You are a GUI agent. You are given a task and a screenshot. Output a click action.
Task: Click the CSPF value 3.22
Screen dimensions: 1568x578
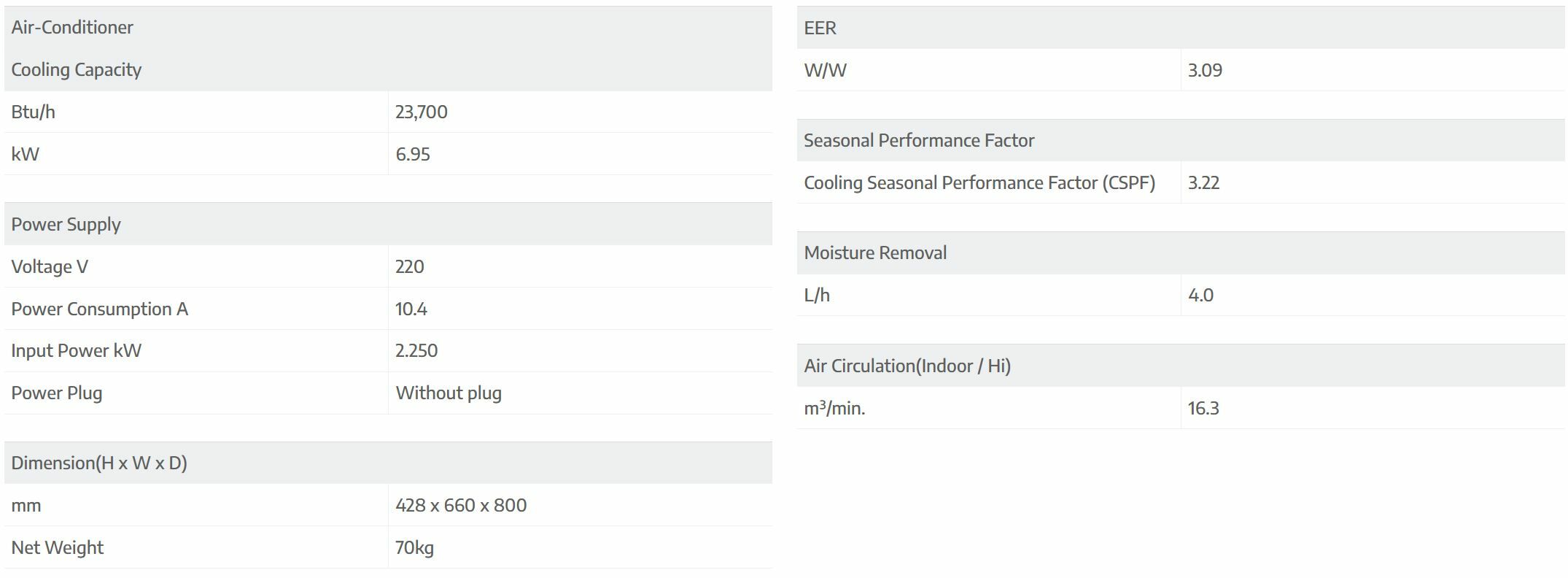point(1203,183)
